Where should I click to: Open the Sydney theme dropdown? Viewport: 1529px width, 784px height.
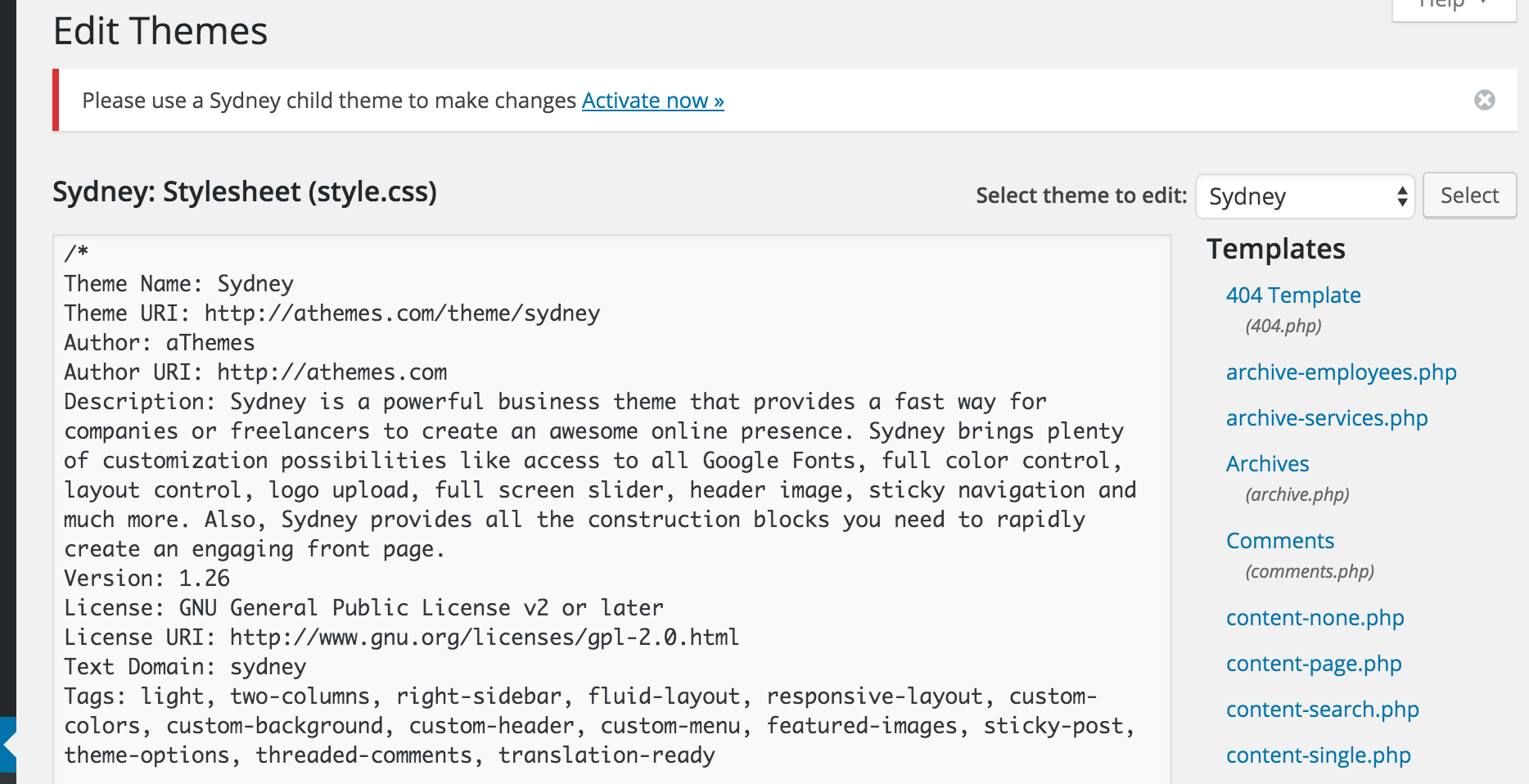point(1305,196)
